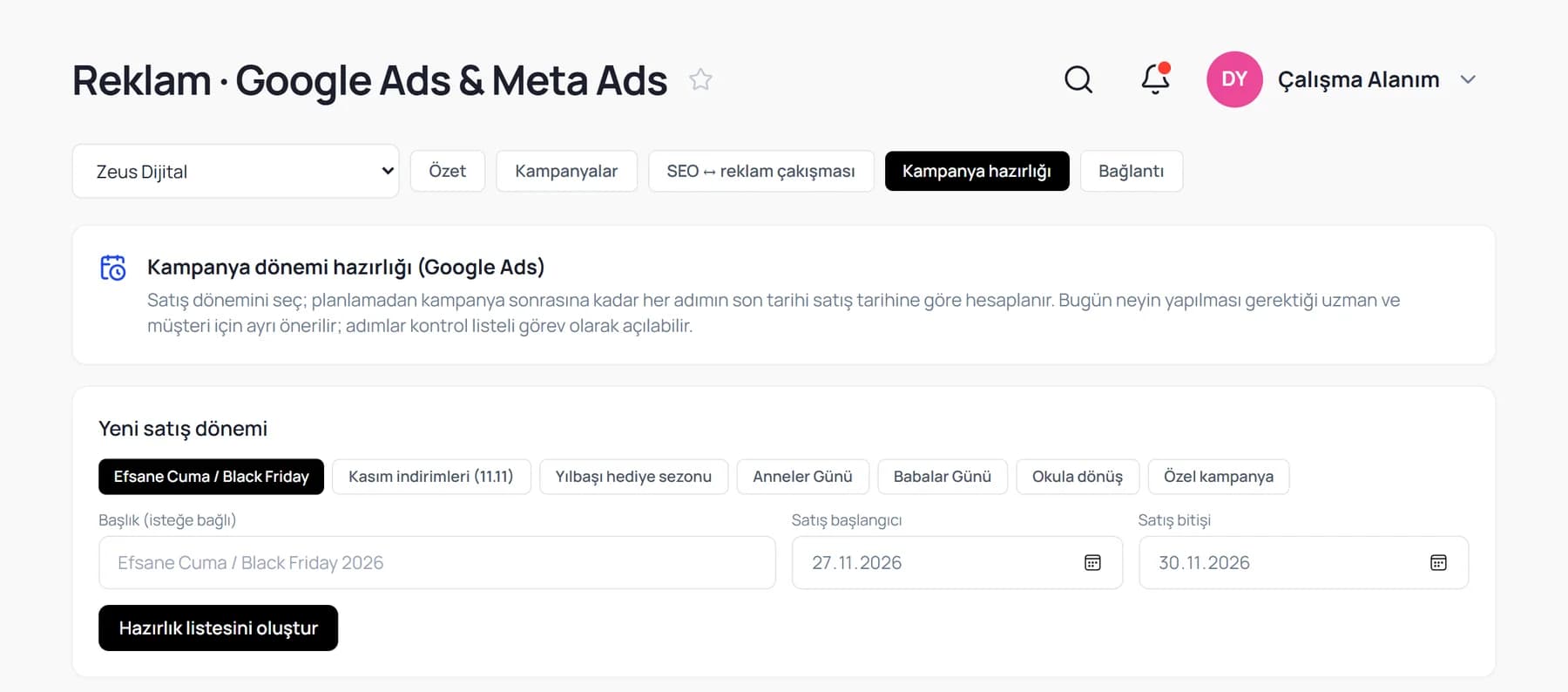Screen dimensions: 1568x692
Task: Click Hazırlık listesini oluştur button
Action: pos(218,628)
